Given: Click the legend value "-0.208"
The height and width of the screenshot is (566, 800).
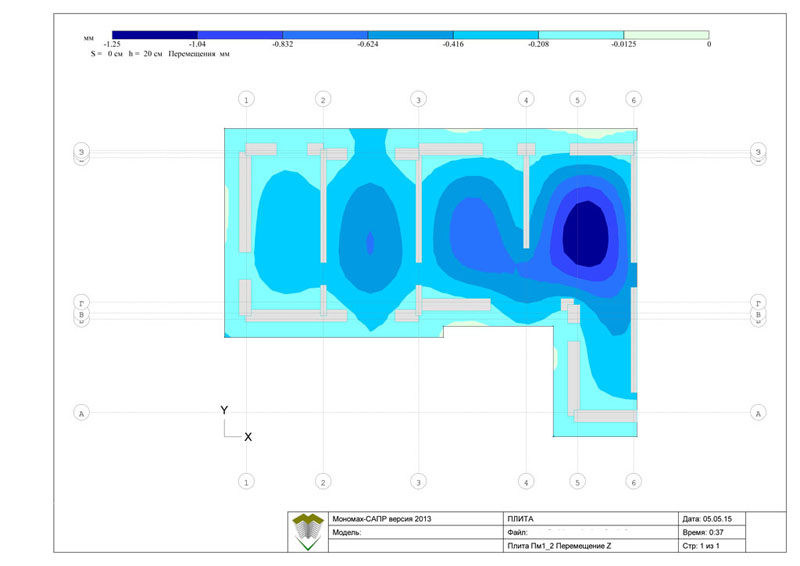Looking at the screenshot, I should [538, 44].
